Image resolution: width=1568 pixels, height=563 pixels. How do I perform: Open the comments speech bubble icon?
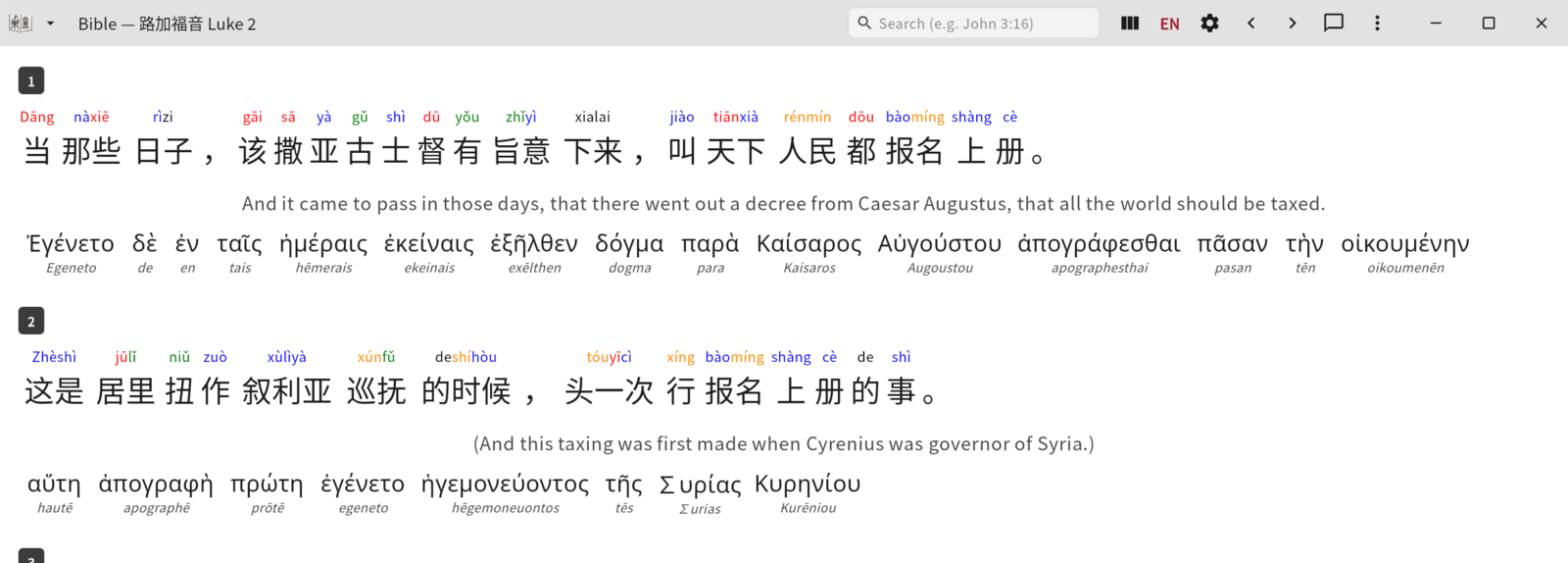[x=1334, y=24]
